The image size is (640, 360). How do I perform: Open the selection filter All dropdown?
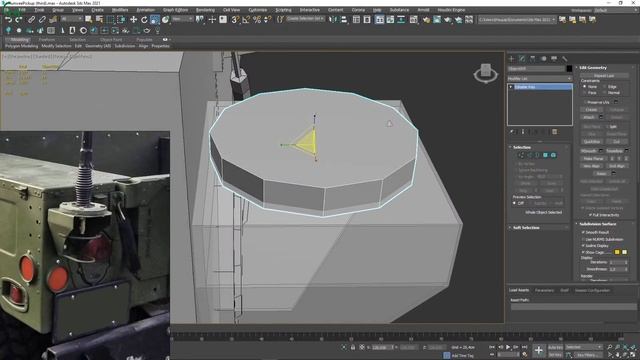coord(71,19)
